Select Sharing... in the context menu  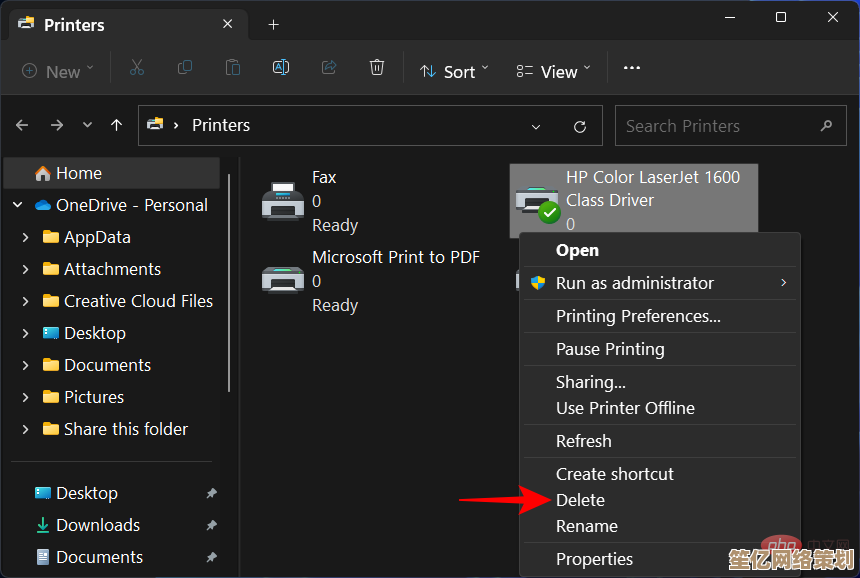click(x=660, y=382)
